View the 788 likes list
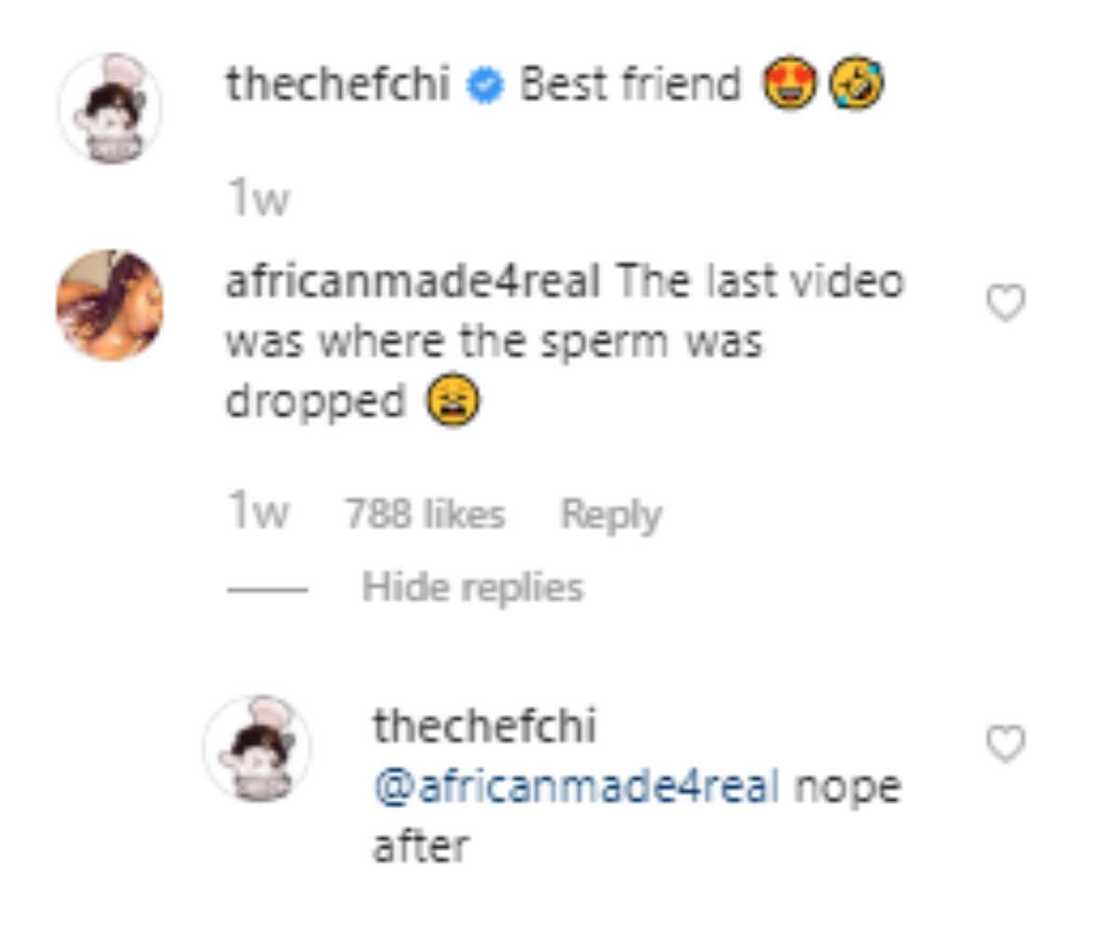This screenshot has height=933, width=1120. coord(426,512)
